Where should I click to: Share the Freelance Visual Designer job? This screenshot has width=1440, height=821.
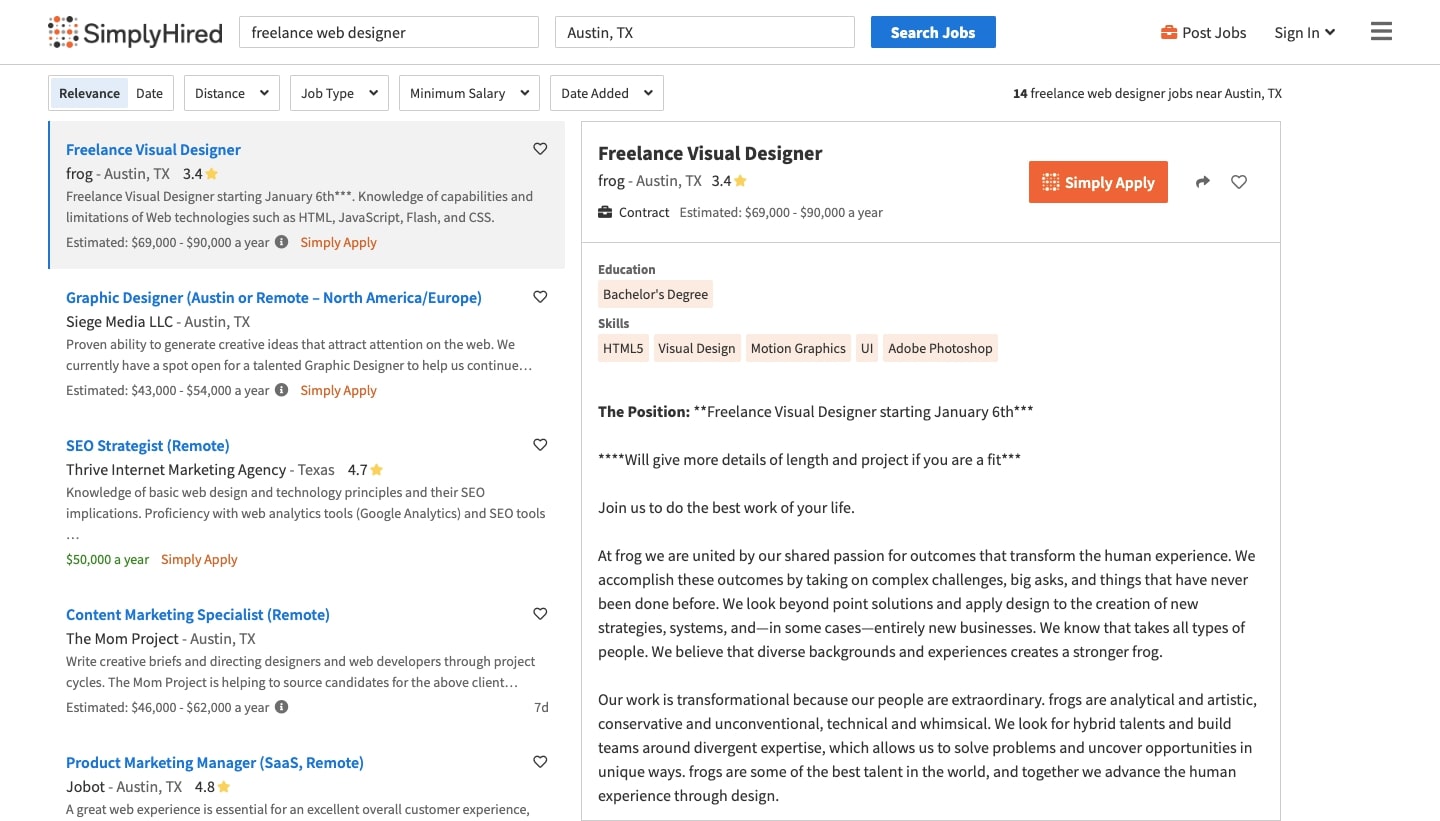click(x=1202, y=182)
